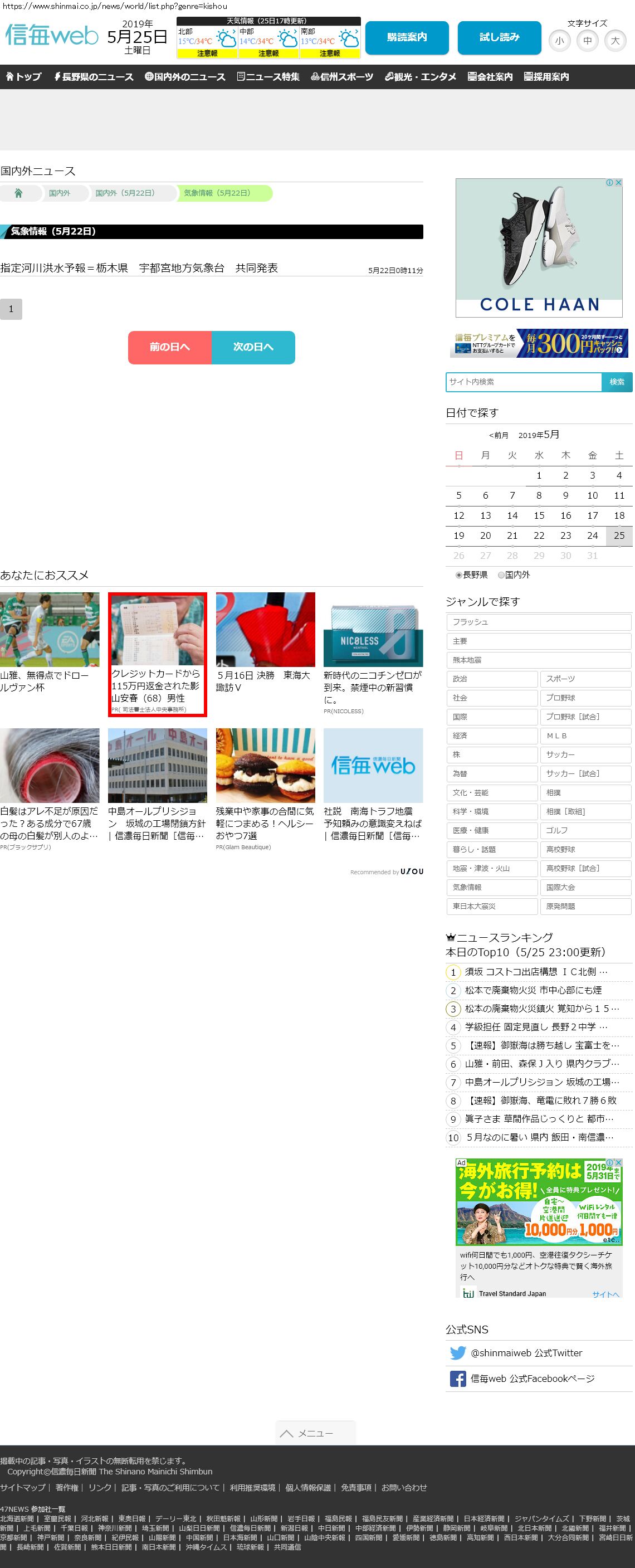
Task: Set font size to large (大)
Action: point(616,41)
